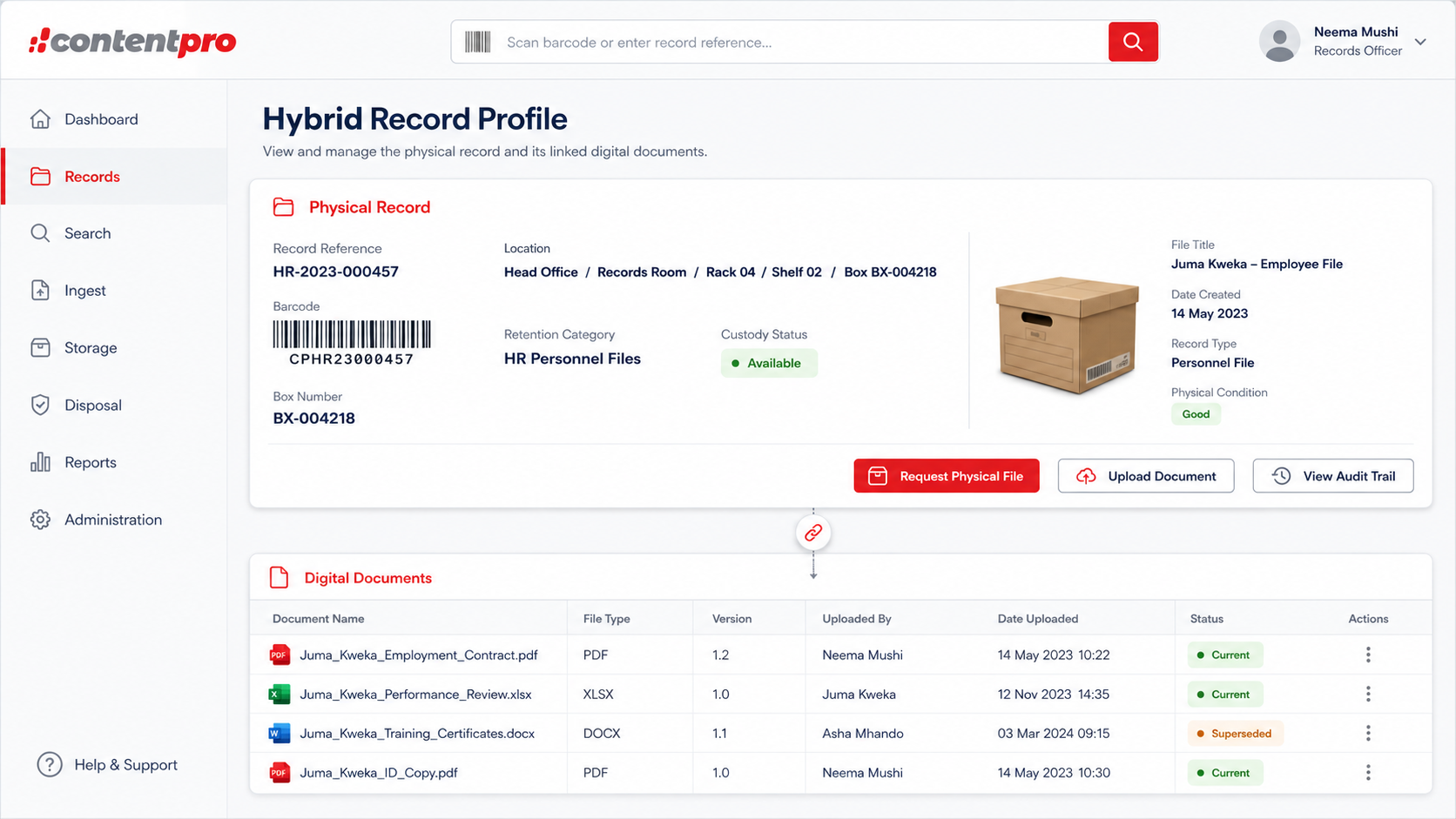Open Juma_Kweka_Employment_Contract.pdf document link
The width and height of the screenshot is (1456, 819).
pos(419,655)
